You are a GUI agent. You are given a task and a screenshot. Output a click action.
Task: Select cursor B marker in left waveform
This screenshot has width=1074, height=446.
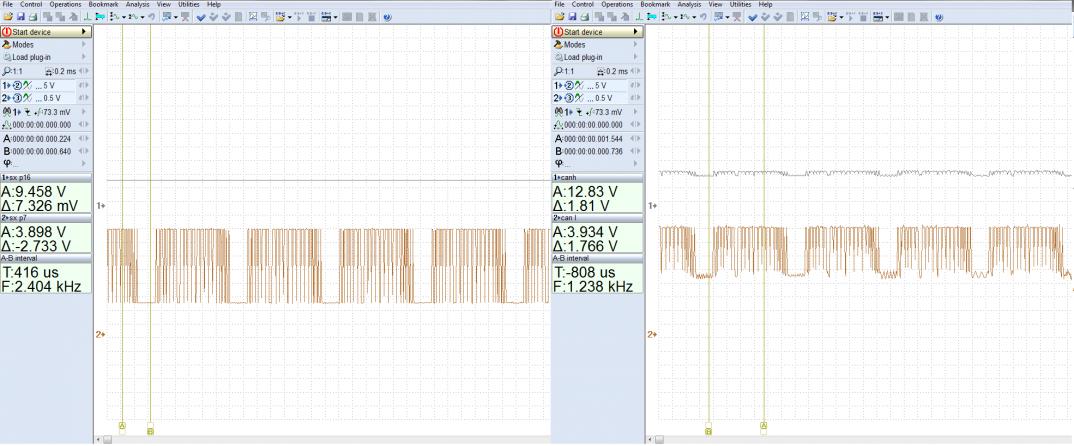(x=150, y=430)
